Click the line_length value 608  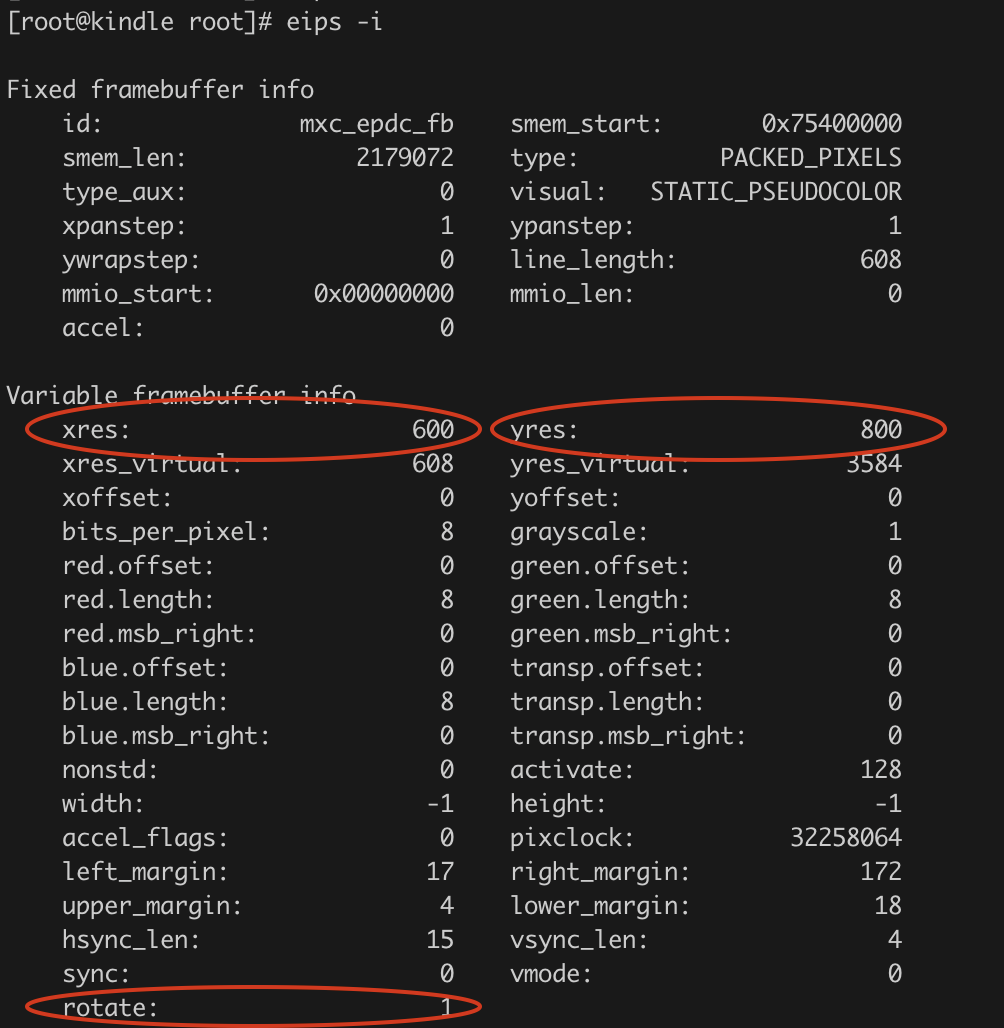coord(880,260)
